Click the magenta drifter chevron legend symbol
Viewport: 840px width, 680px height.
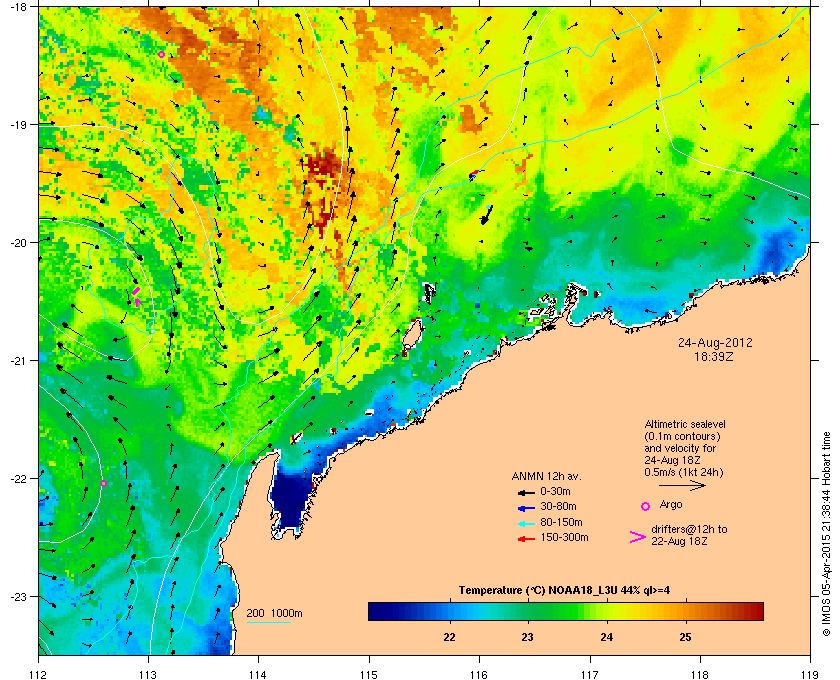tap(638, 537)
